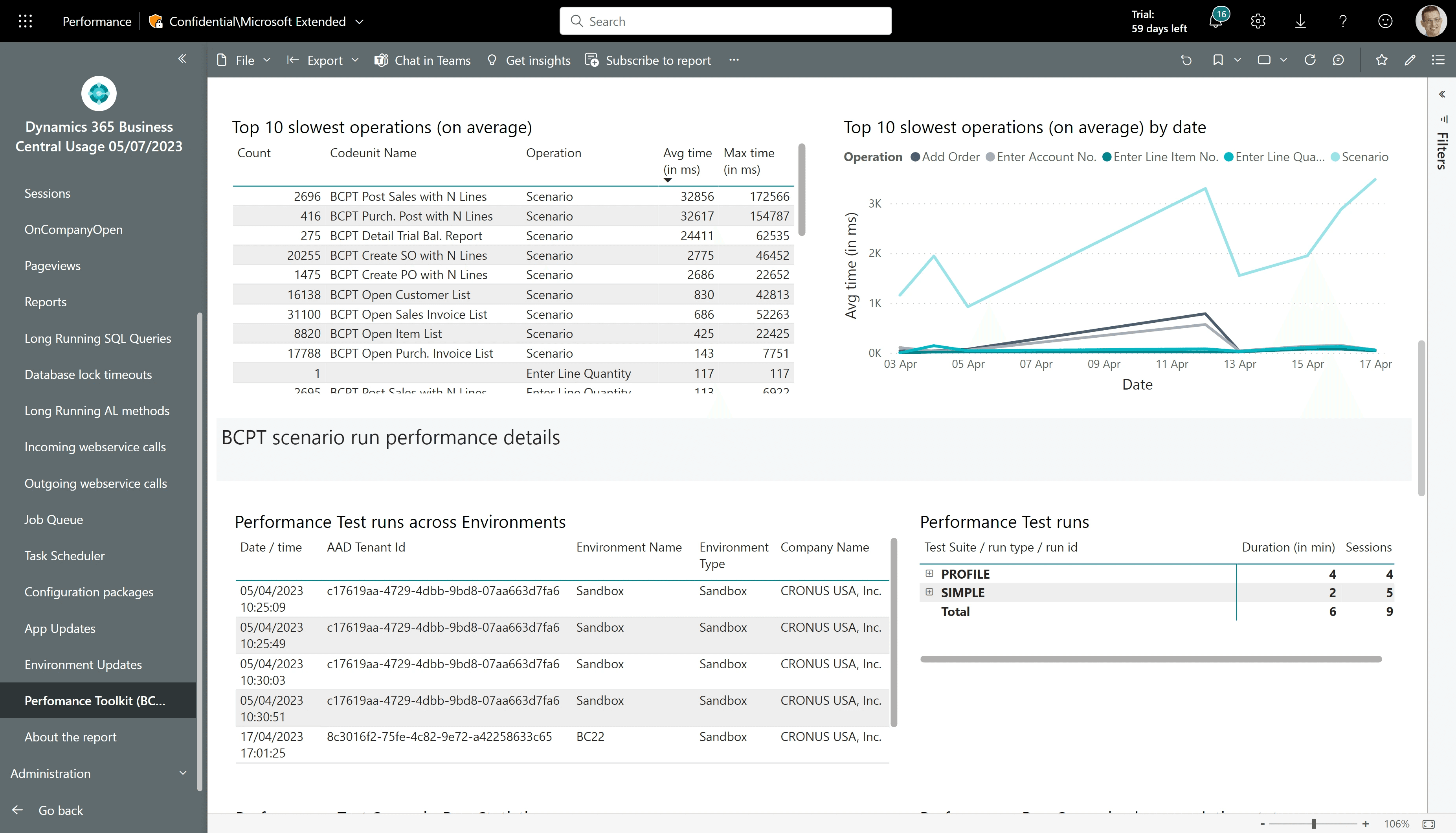
Task: Click fit to page icon in status bar
Action: (1428, 824)
